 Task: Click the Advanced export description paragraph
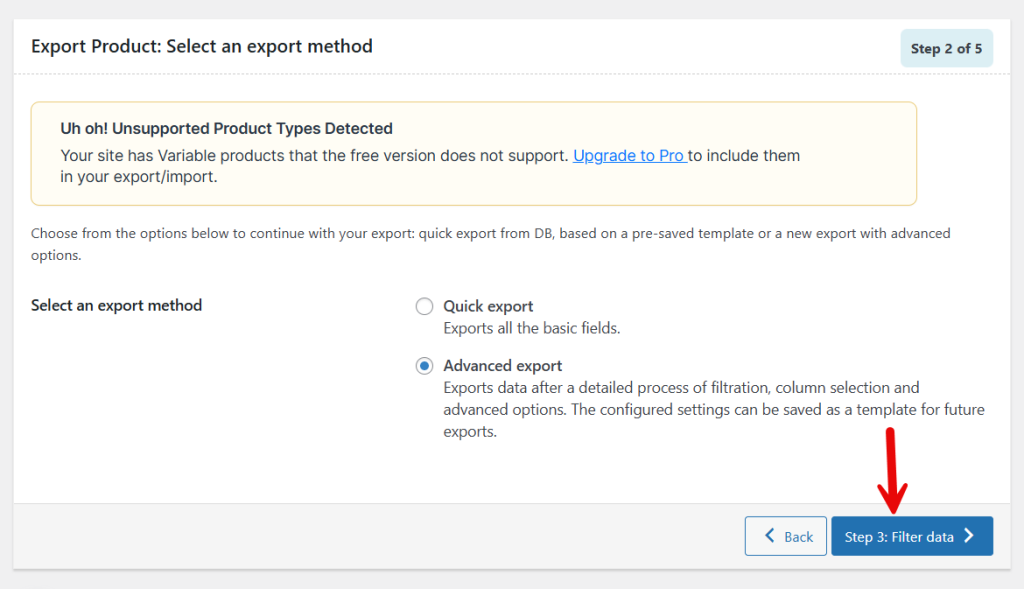[x=713, y=409]
